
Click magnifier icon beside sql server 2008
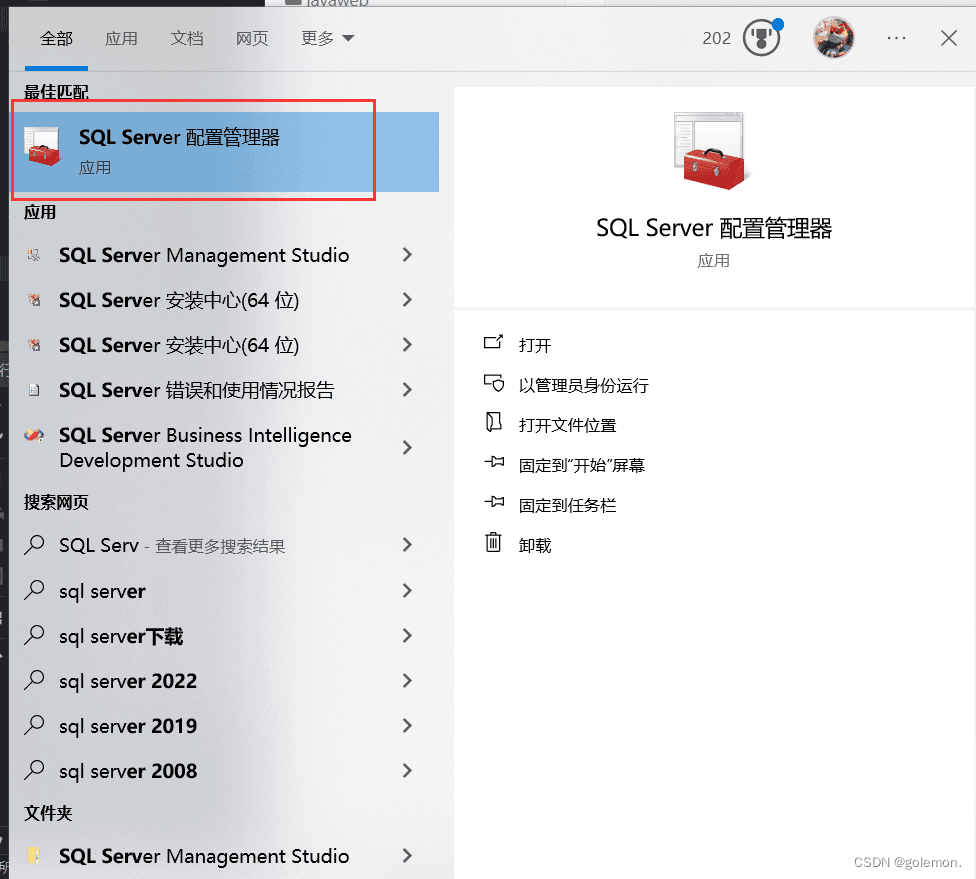coord(34,770)
